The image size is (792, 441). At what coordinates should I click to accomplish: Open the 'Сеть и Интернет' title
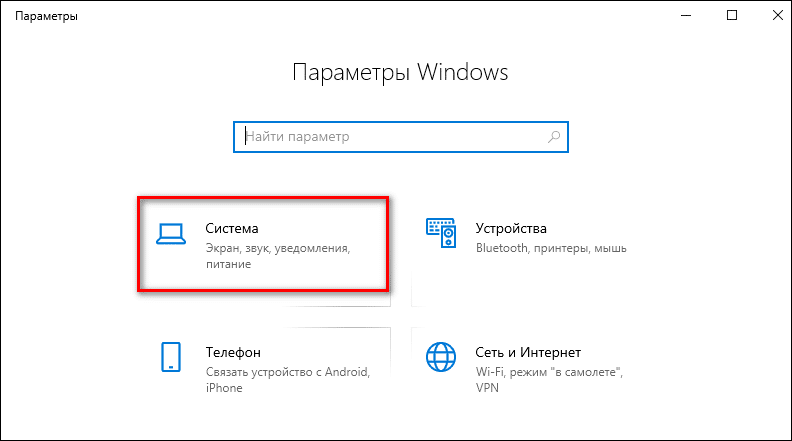pos(528,352)
